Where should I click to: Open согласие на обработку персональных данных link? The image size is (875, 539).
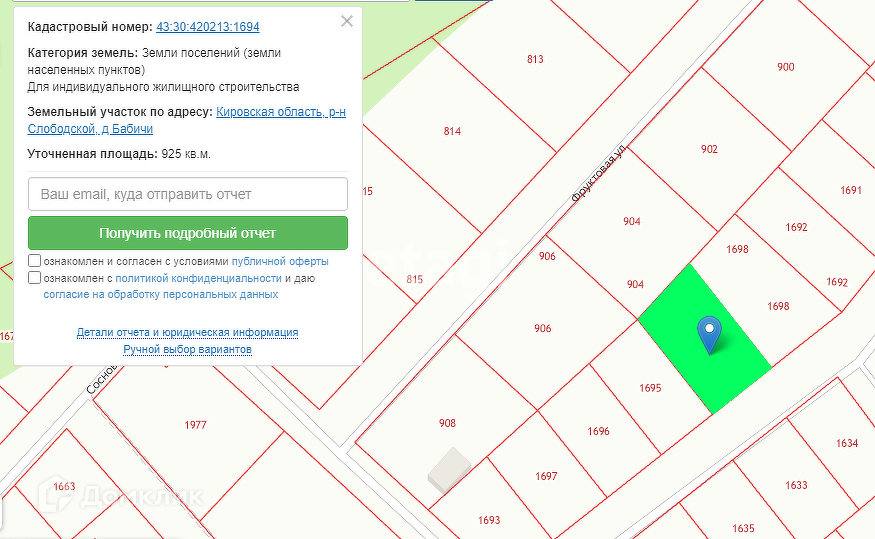click(161, 294)
